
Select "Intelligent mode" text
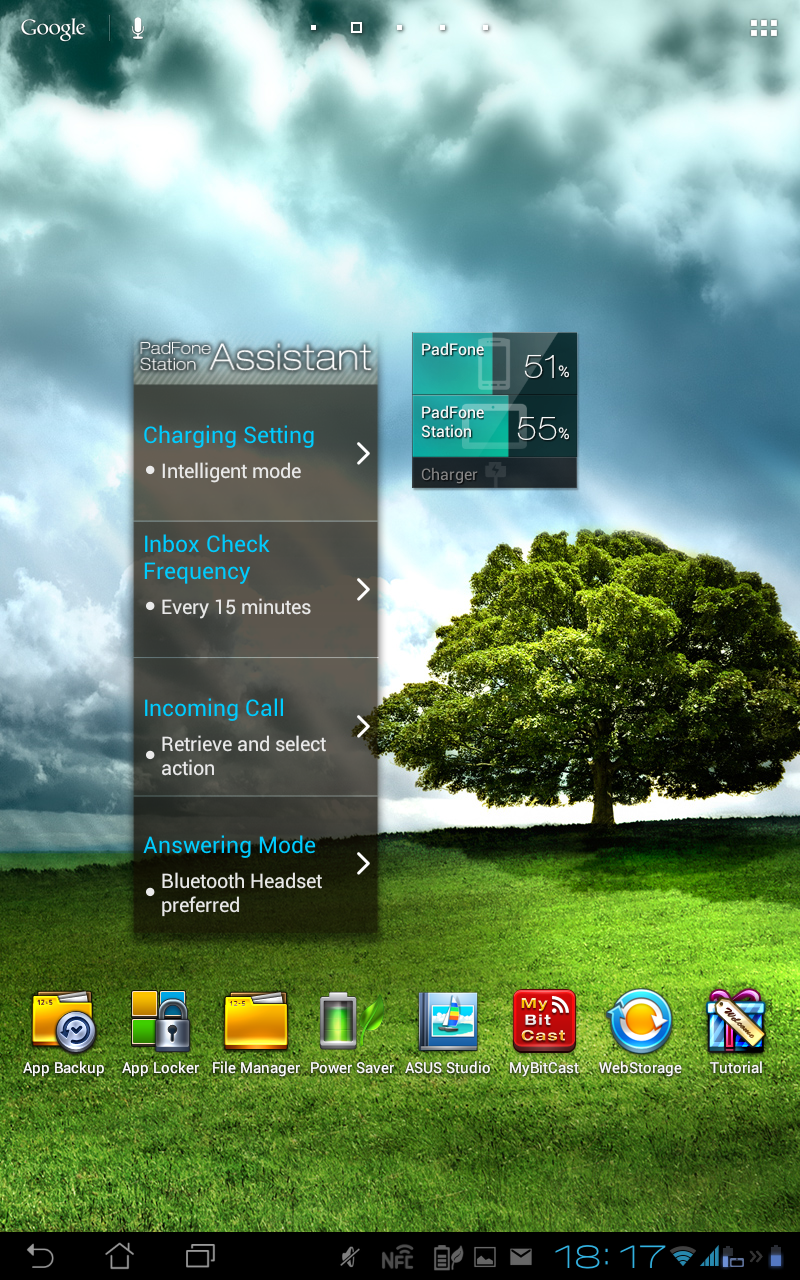[231, 471]
